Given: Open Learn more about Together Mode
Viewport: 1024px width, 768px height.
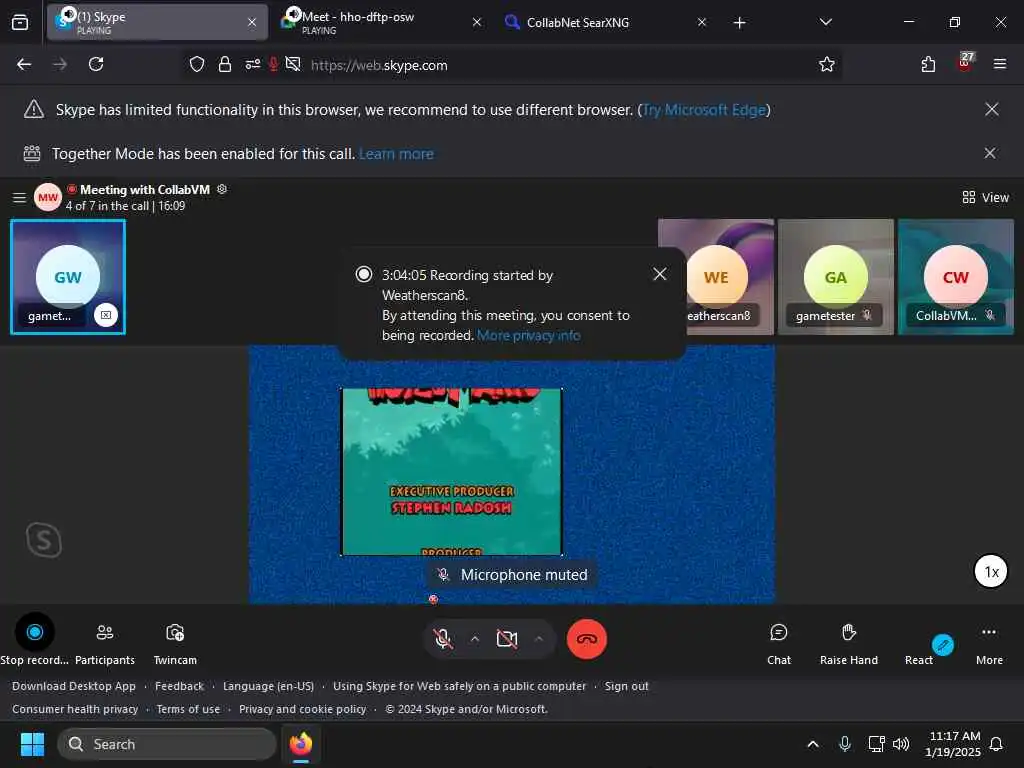Looking at the screenshot, I should pyautogui.click(x=396, y=154).
